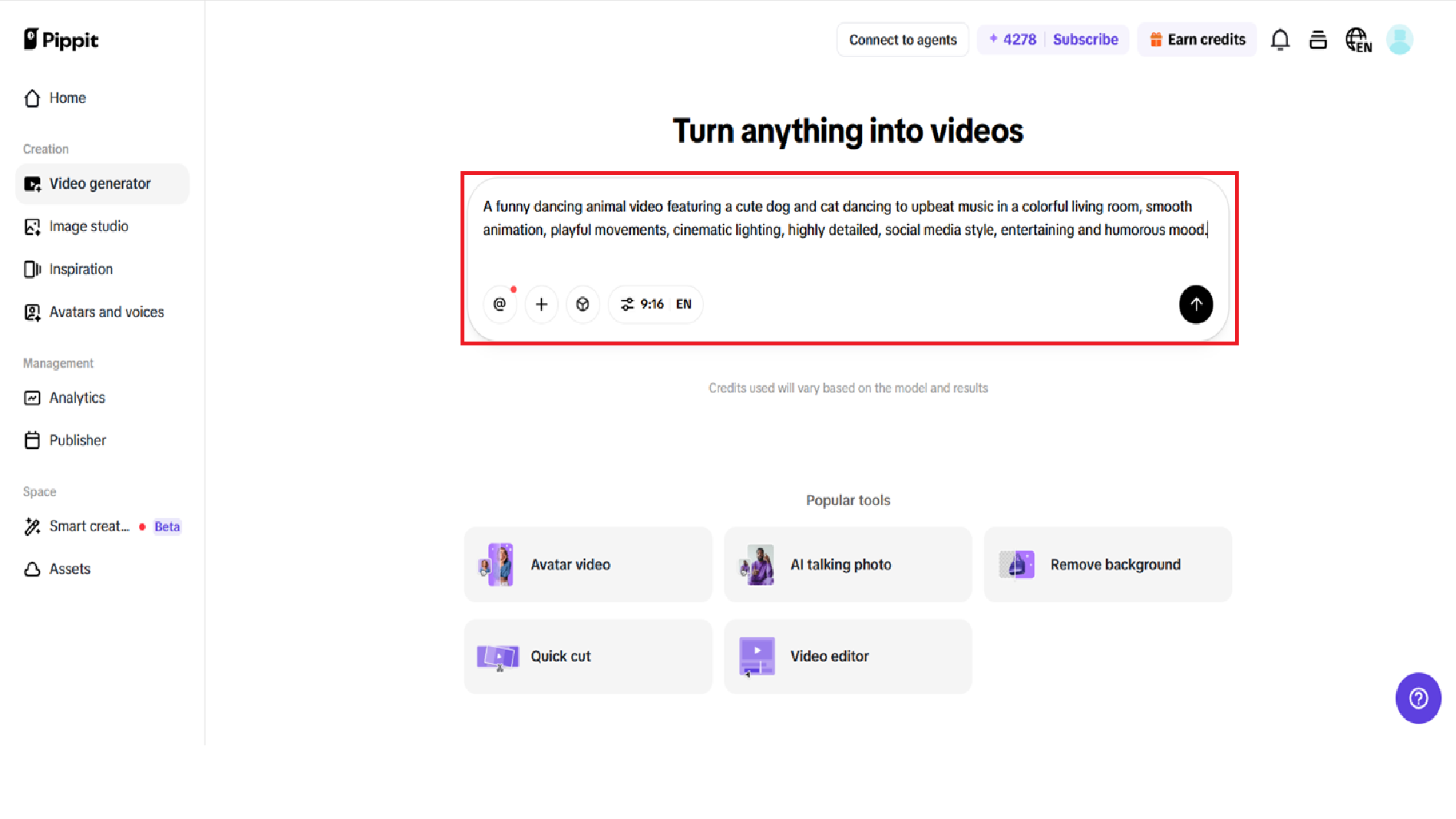Click the Image studio icon
The image size is (1456, 819).
[32, 227]
